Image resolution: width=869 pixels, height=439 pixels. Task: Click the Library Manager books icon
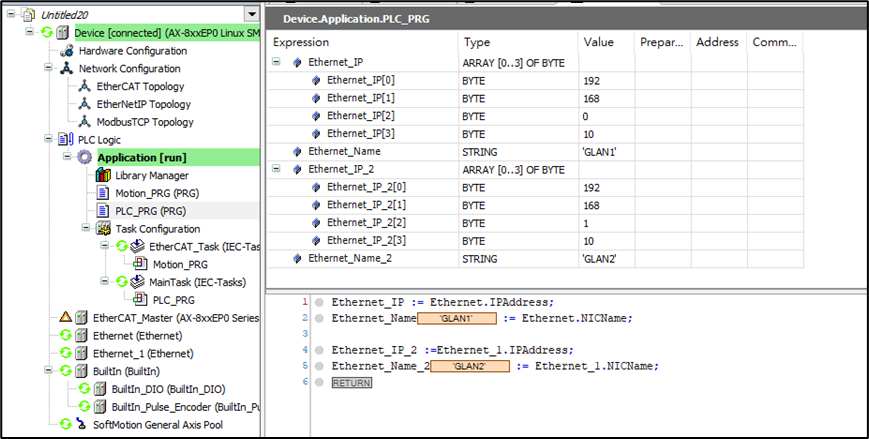pos(103,175)
